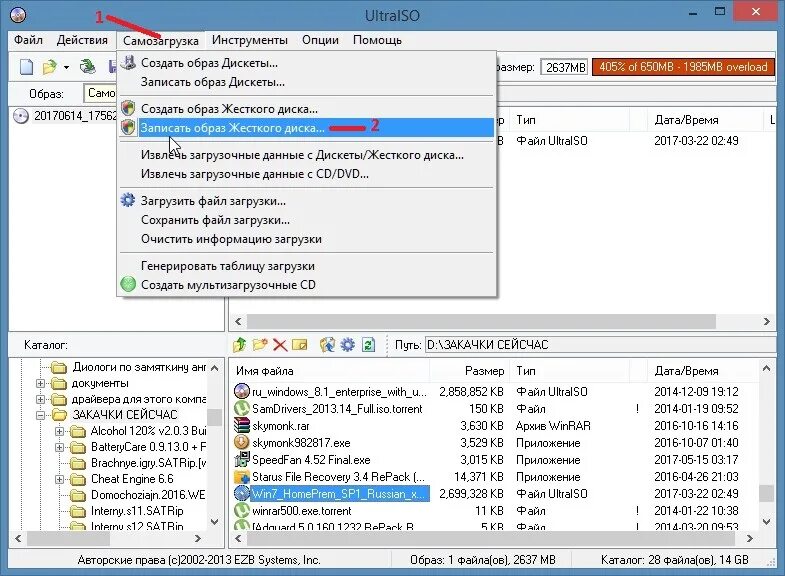Click the skymonk.rar archive icon

tap(242, 425)
